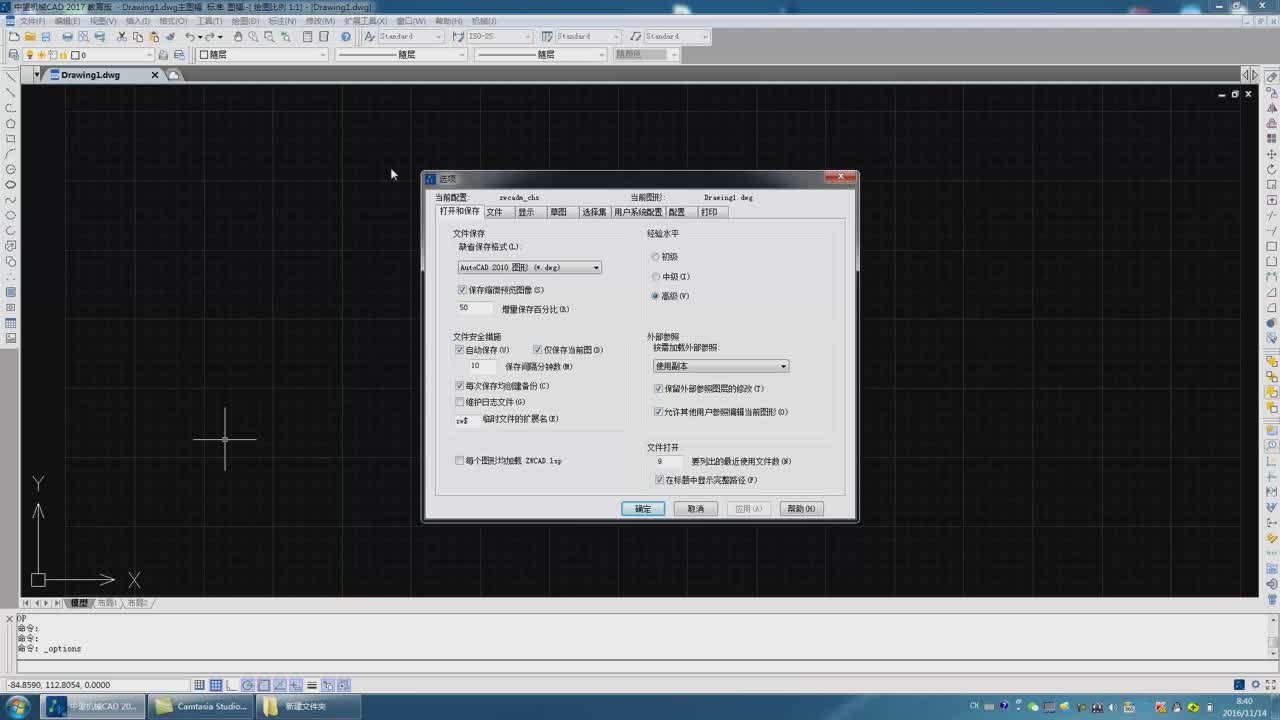Open the 文件(F) menu
The image size is (1280, 720).
[x=33, y=21]
